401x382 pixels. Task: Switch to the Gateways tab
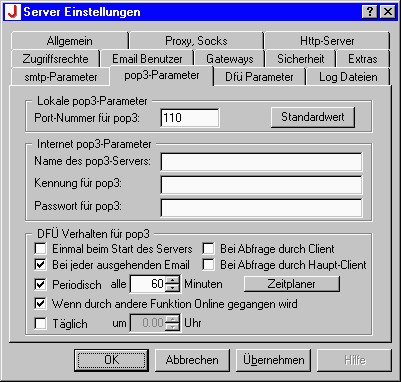pos(230,59)
